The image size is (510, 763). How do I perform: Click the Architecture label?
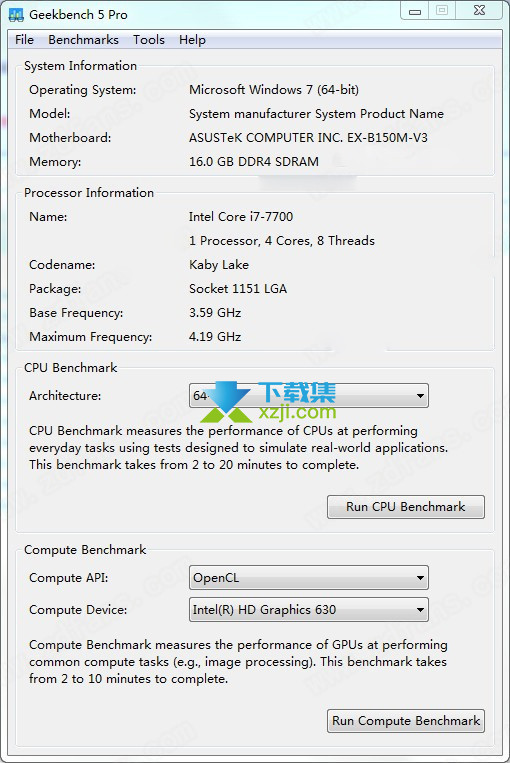[x=65, y=396]
